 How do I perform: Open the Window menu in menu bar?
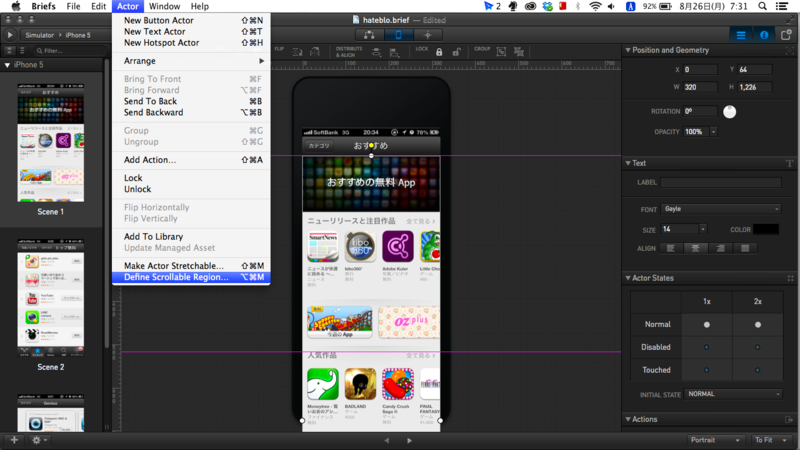point(164,6)
